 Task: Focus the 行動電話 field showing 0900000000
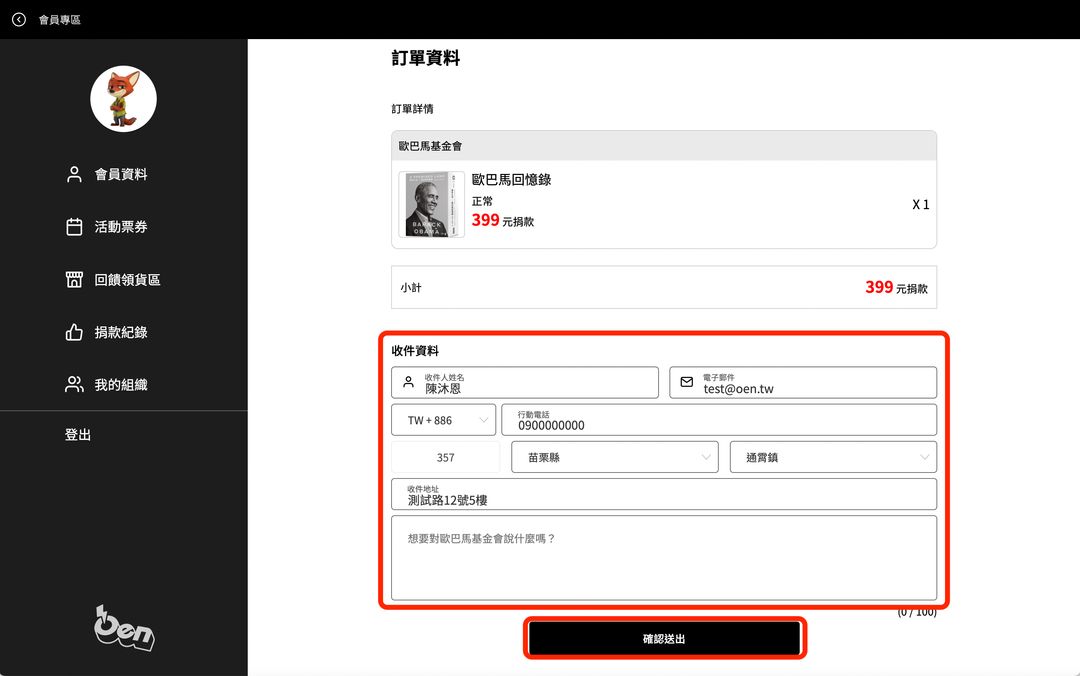tap(719, 420)
